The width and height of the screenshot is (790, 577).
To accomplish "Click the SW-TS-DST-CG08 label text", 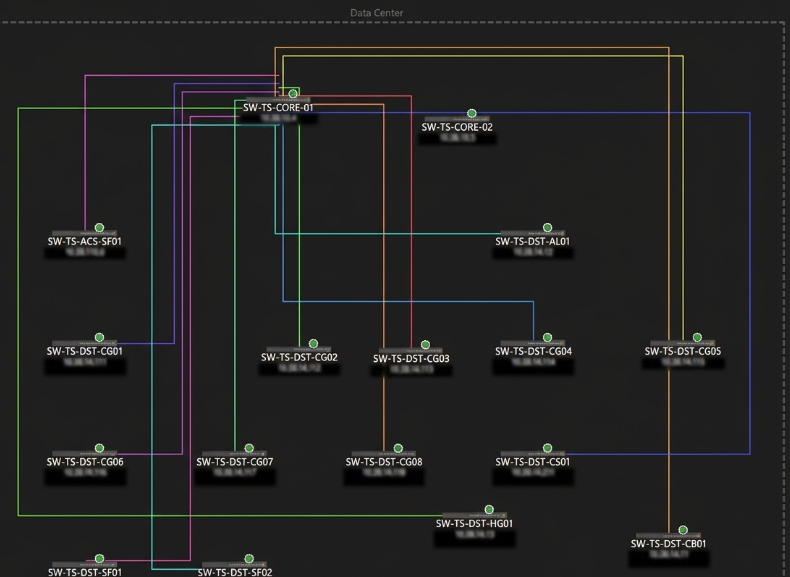I will point(384,462).
